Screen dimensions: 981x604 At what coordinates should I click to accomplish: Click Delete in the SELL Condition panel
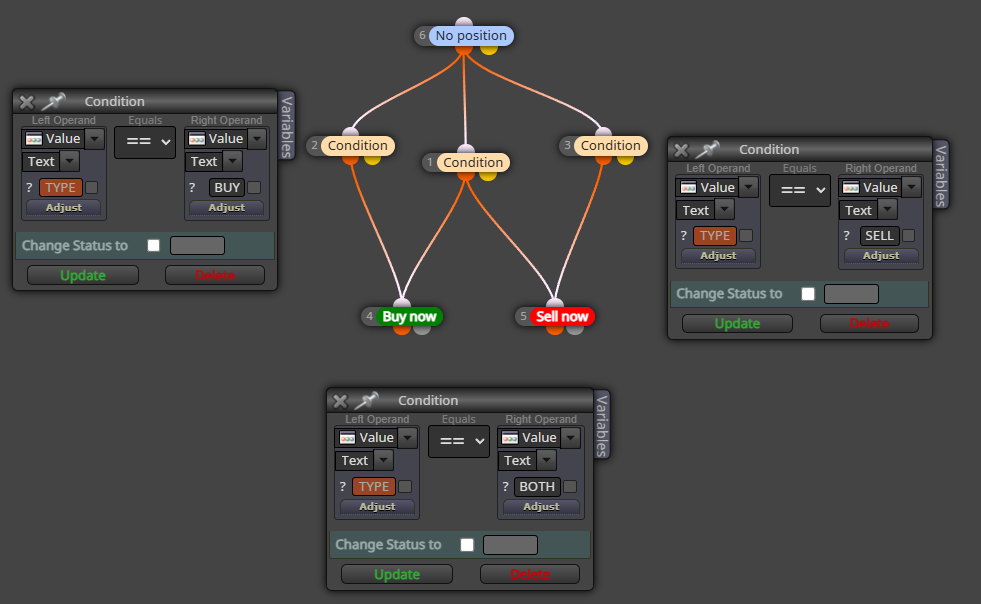869,324
